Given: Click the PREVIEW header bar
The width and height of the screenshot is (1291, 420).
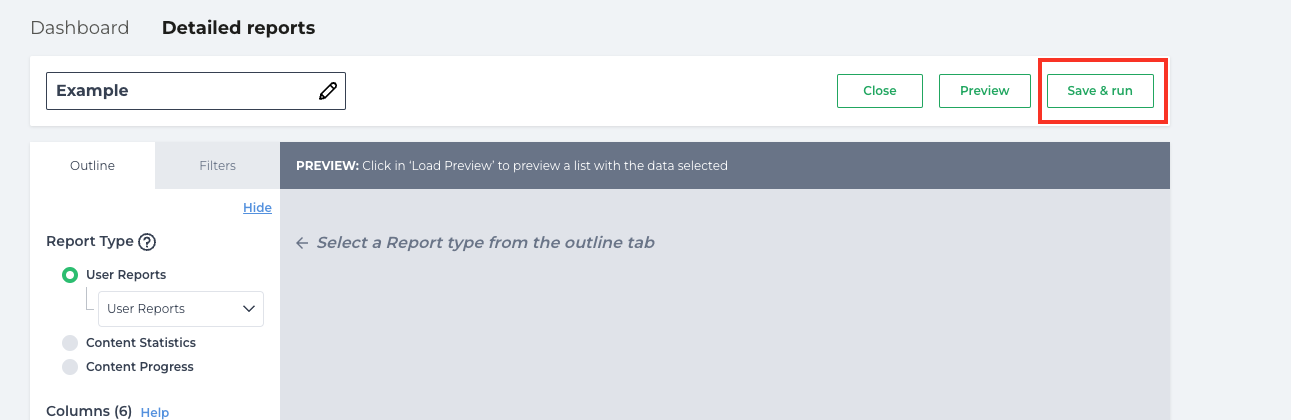Looking at the screenshot, I should pyautogui.click(x=725, y=165).
